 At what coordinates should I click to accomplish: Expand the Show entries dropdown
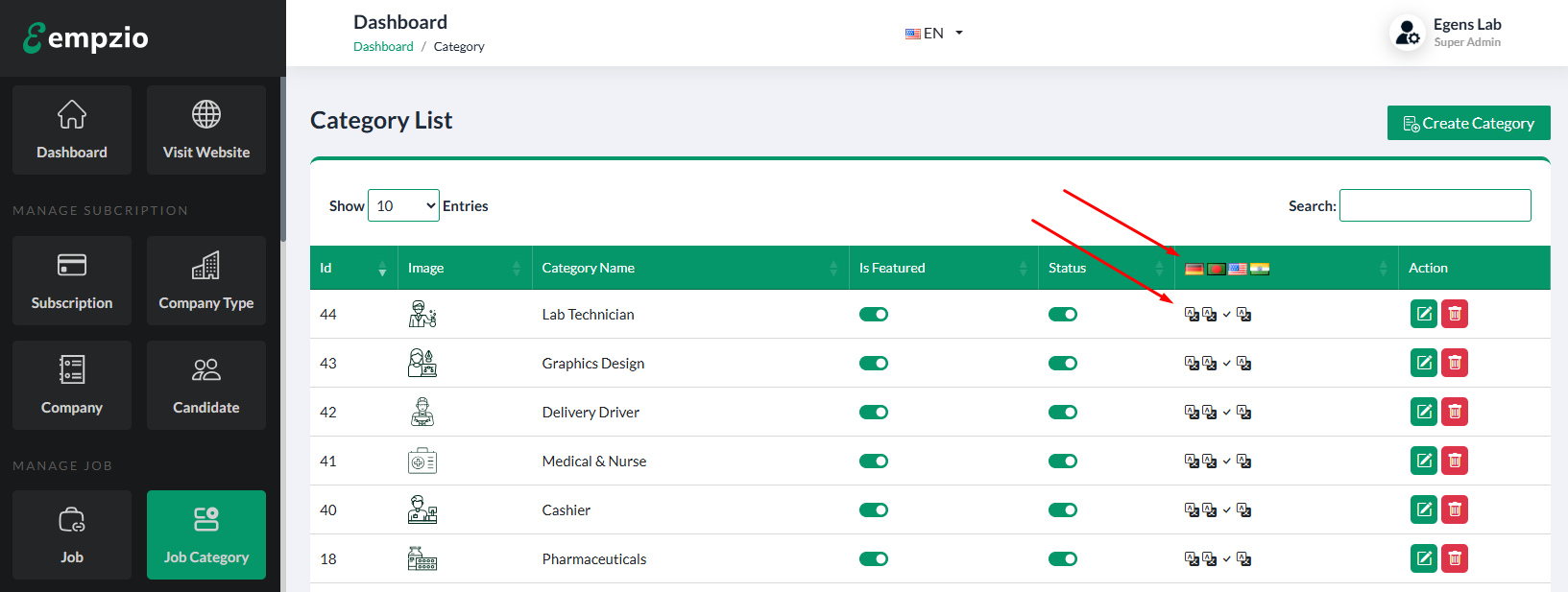403,205
